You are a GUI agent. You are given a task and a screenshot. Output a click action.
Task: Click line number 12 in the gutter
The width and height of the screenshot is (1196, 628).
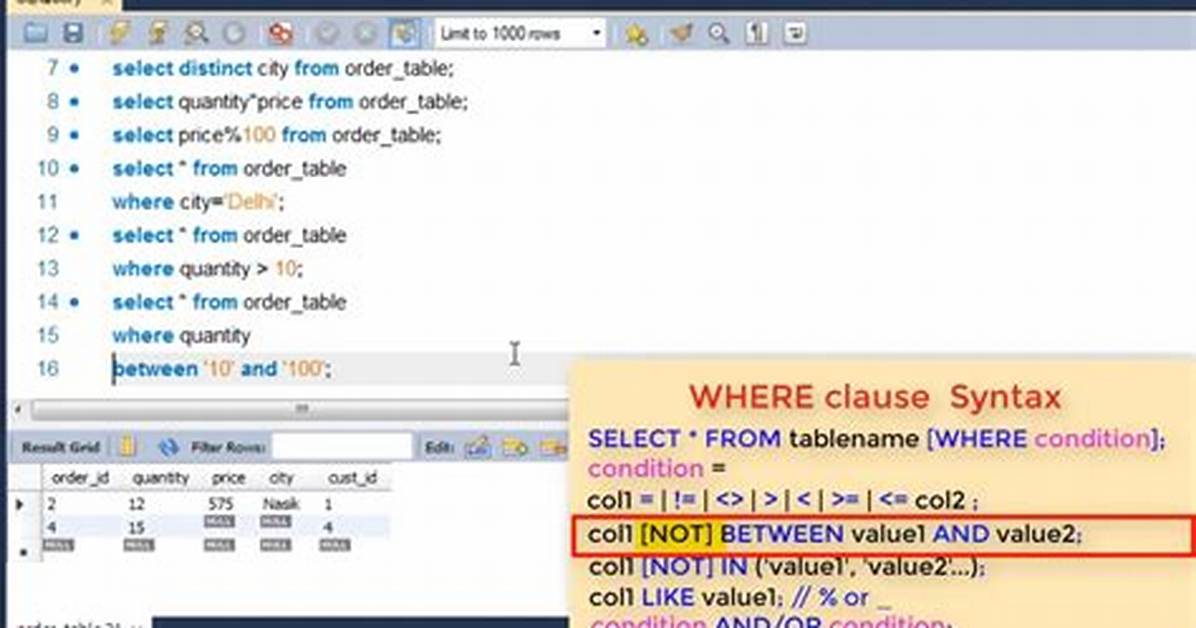coord(47,235)
